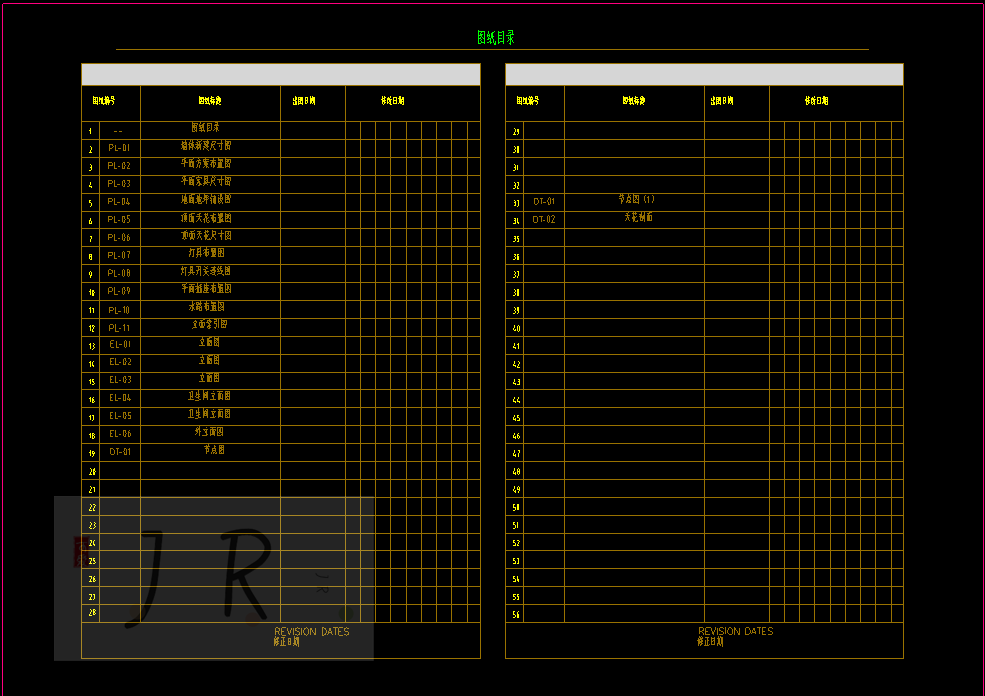Select 卫生间立面图 title in EL-05 row

click(x=209, y=414)
